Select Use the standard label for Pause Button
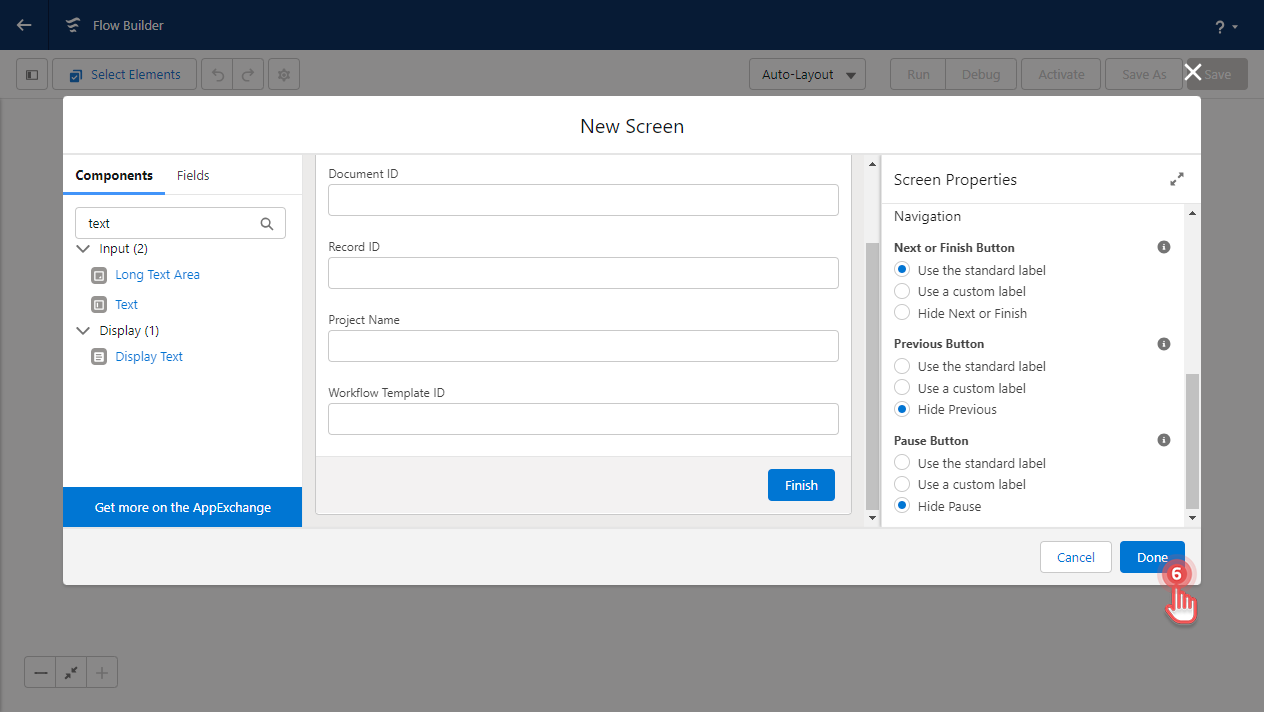 (901, 462)
